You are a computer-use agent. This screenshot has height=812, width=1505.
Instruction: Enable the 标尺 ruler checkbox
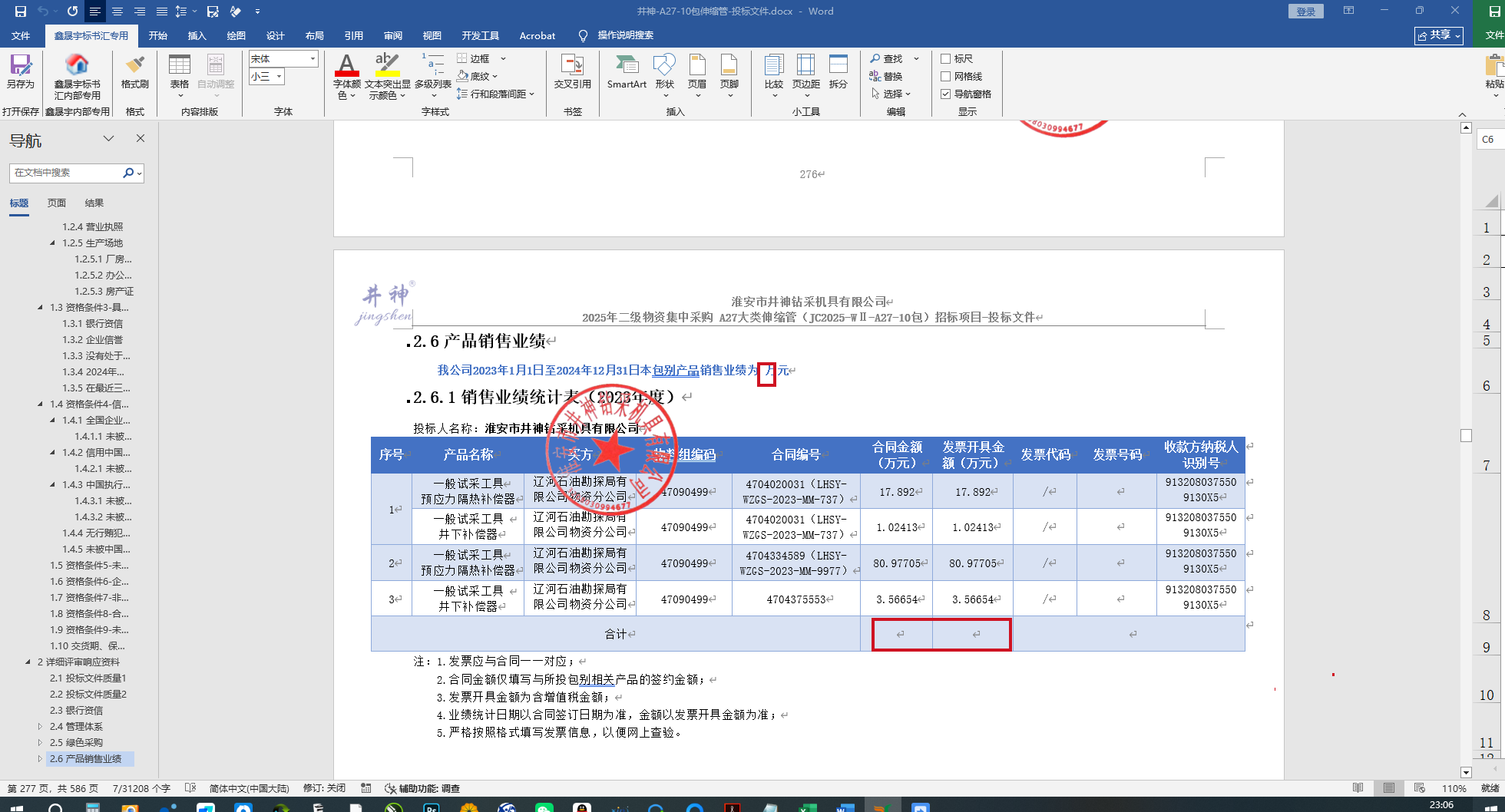(x=946, y=59)
